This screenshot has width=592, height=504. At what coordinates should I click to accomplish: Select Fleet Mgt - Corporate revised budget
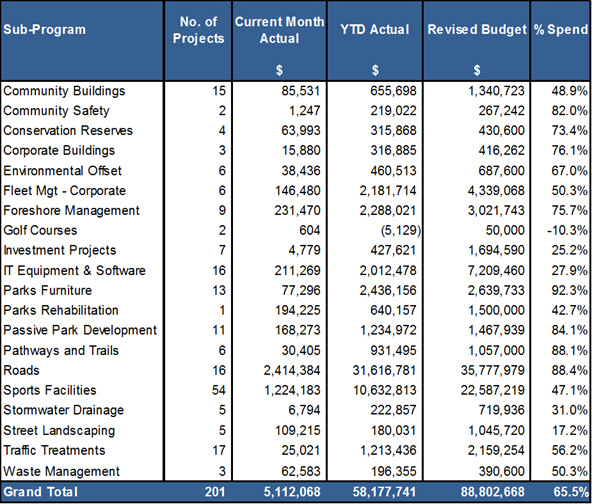[x=496, y=191]
